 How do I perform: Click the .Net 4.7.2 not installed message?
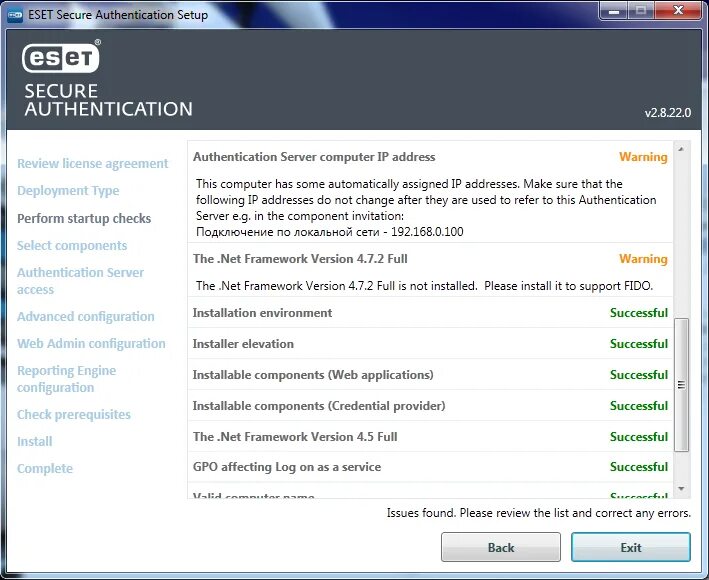tap(425, 286)
